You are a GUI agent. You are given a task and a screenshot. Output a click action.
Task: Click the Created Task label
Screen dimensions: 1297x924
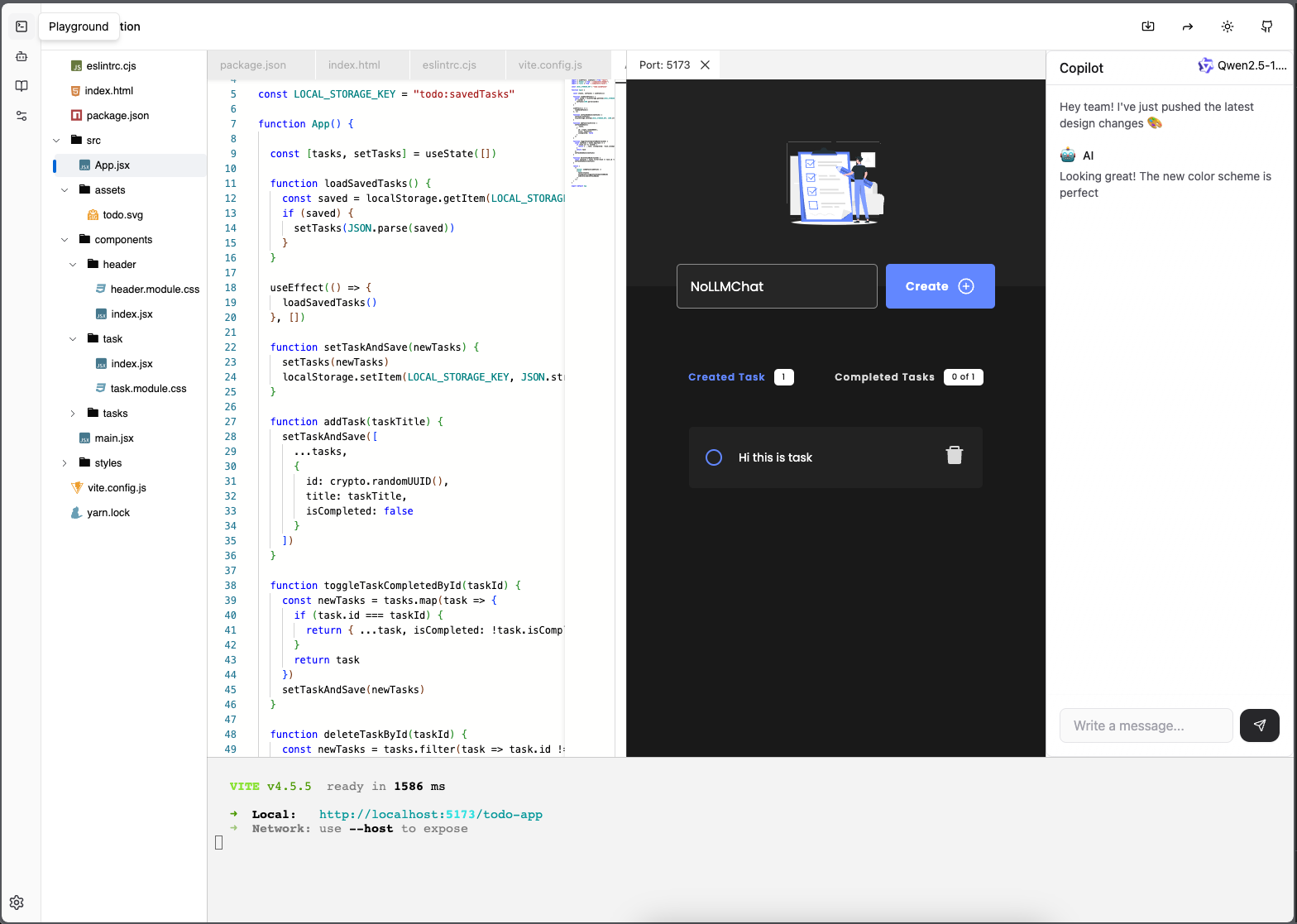(726, 377)
